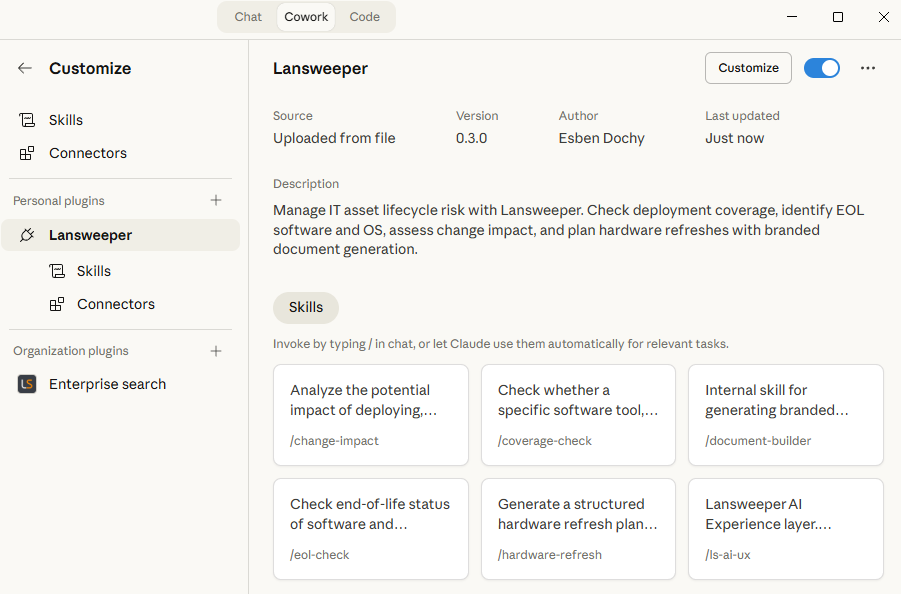This screenshot has width=901, height=594.
Task: Switch to the Code tab
Action: [x=364, y=17]
